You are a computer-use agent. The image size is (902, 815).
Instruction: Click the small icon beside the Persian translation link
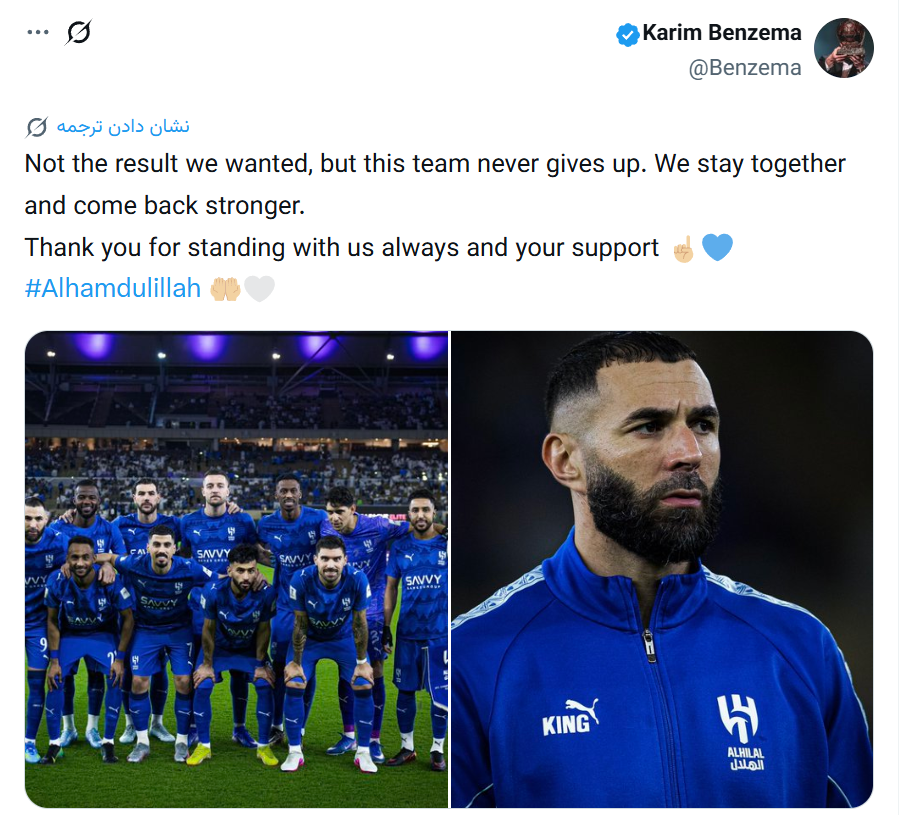[x=37, y=127]
